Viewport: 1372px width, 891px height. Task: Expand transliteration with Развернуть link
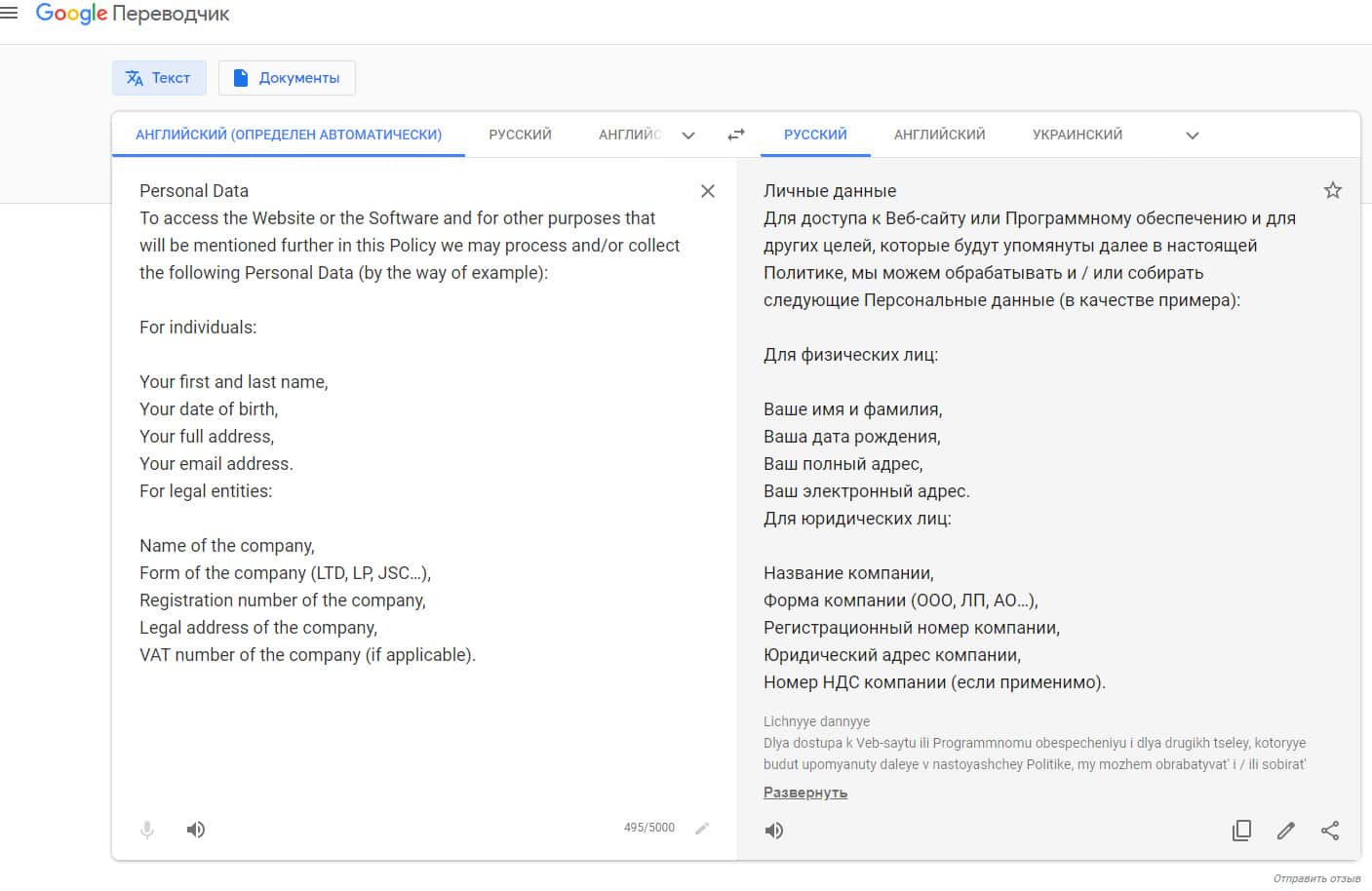click(x=805, y=793)
